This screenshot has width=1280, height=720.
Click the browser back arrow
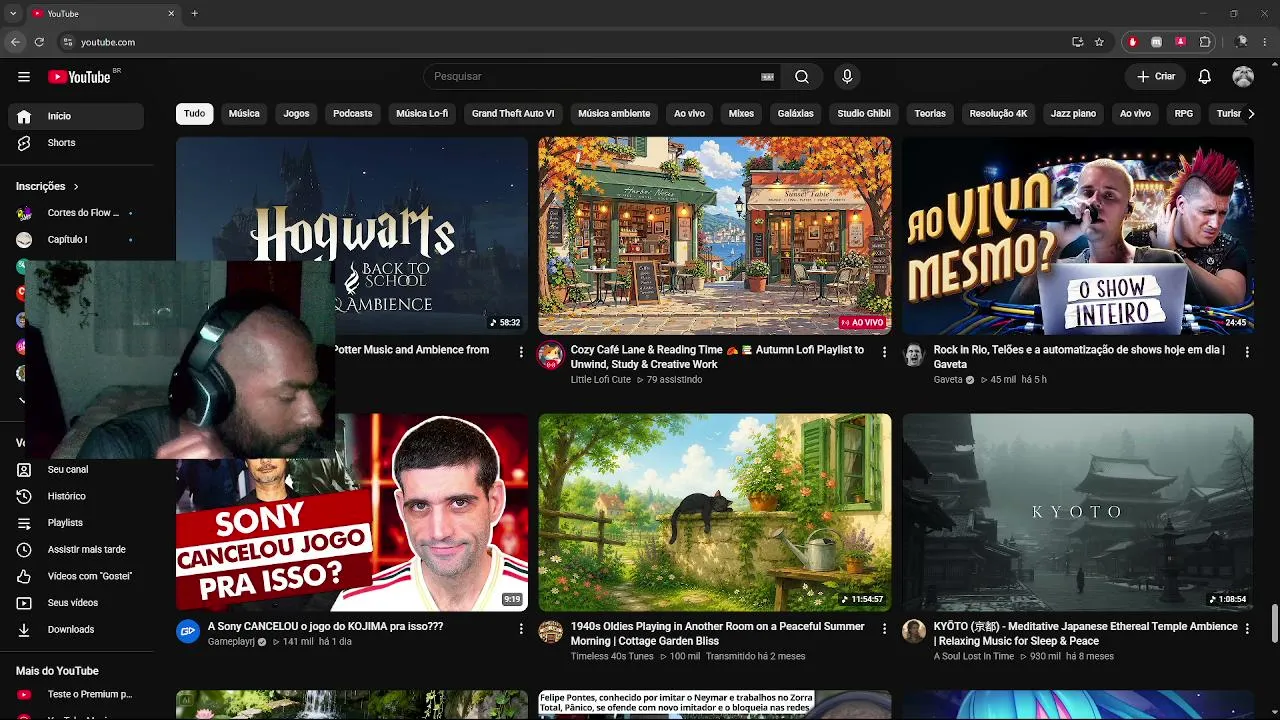point(15,42)
